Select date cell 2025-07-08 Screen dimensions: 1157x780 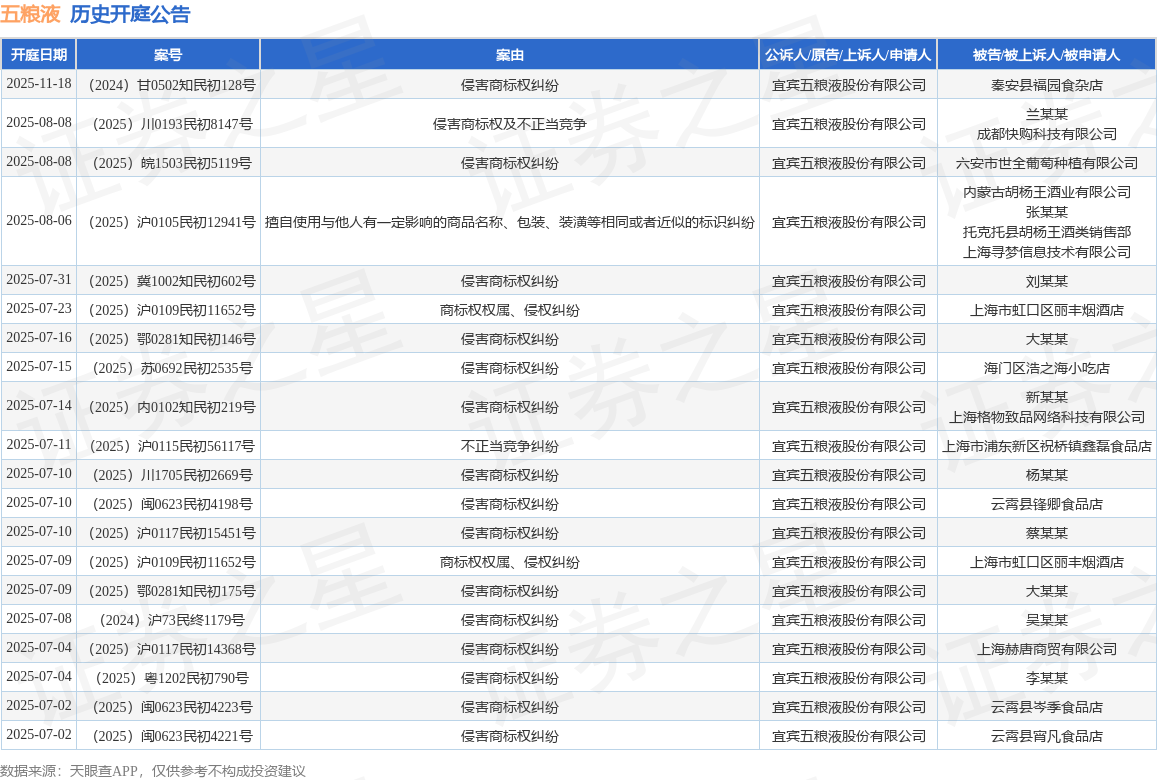coord(39,618)
